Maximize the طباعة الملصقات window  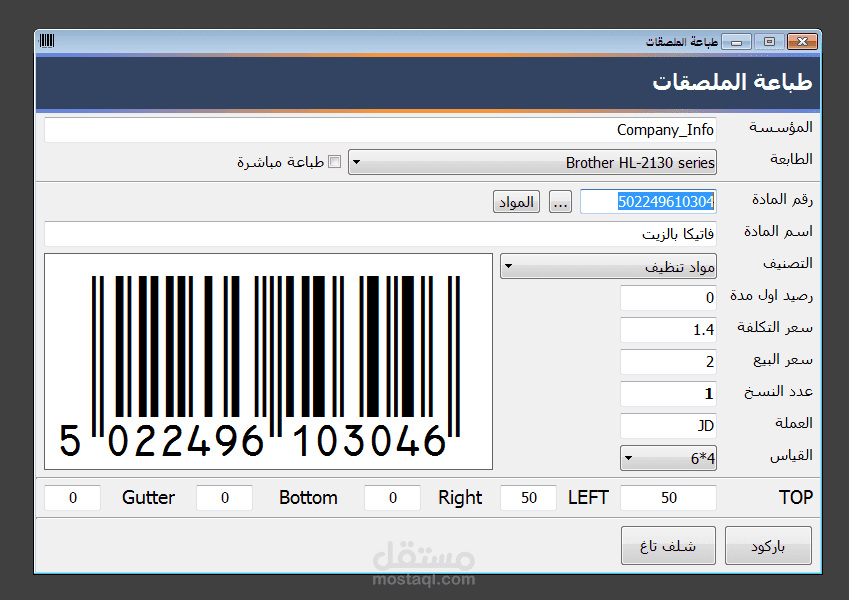[x=769, y=42]
